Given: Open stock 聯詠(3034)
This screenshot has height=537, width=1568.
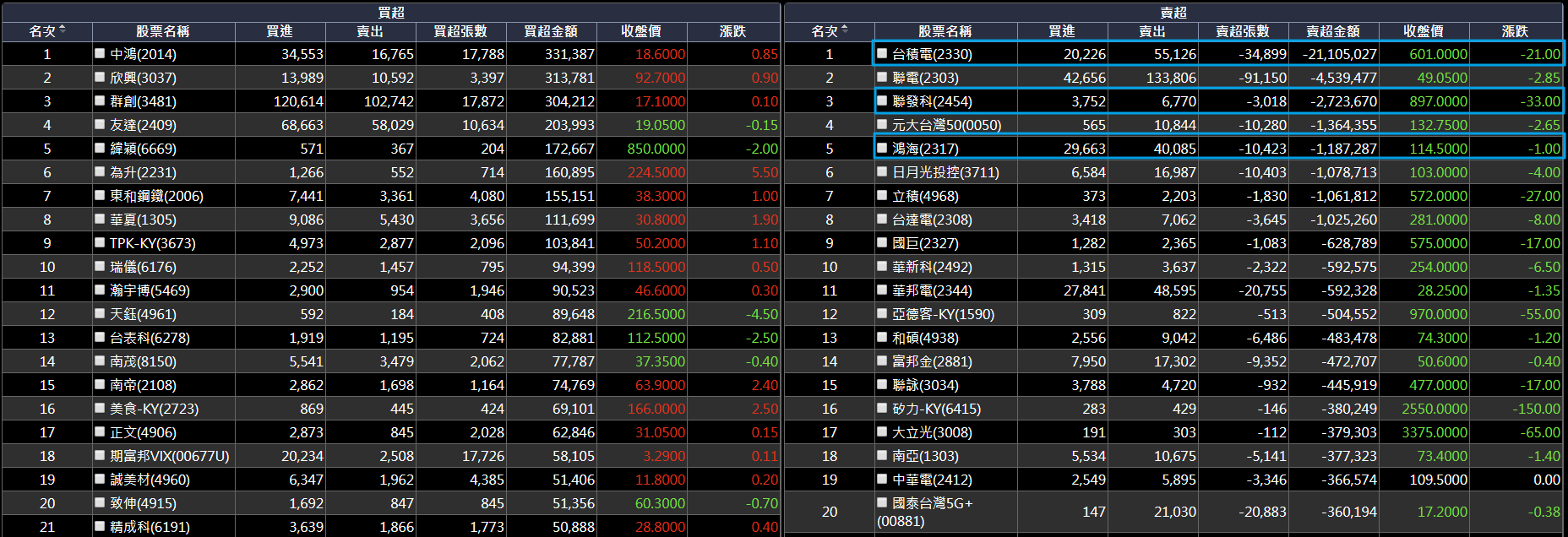Looking at the screenshot, I should [925, 385].
